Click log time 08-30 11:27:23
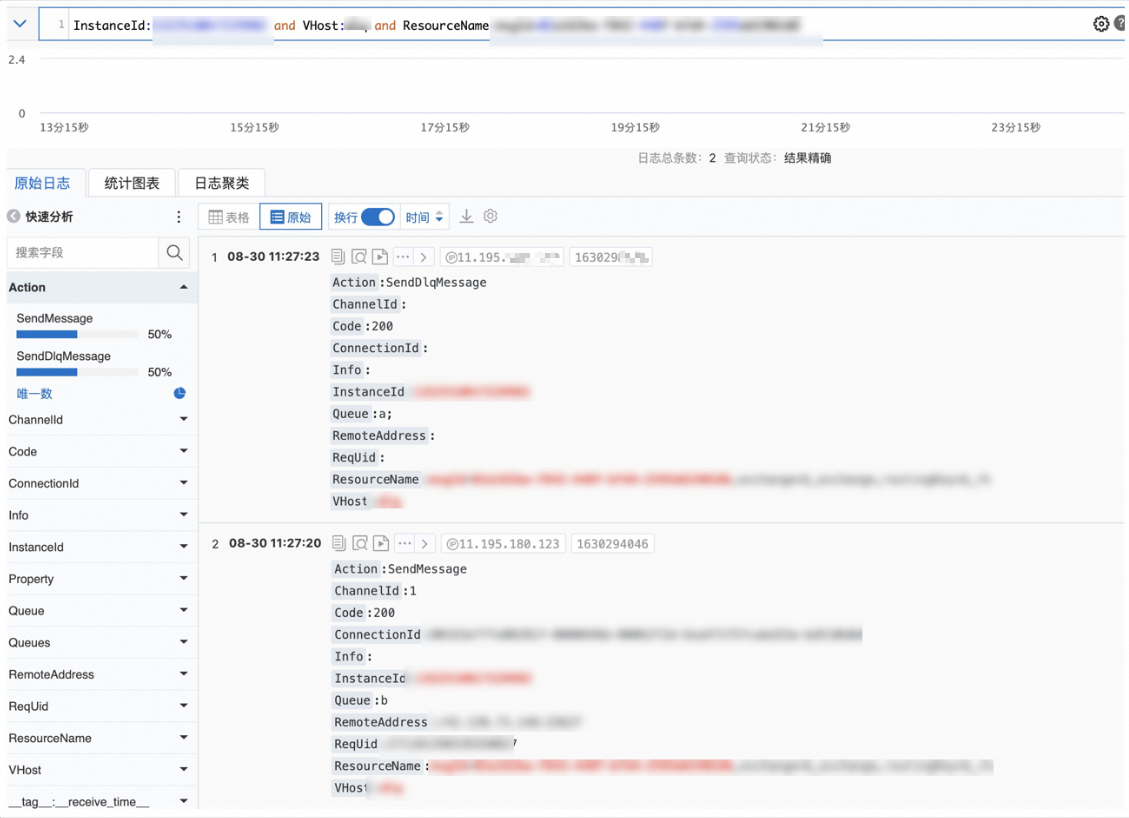 coord(273,256)
